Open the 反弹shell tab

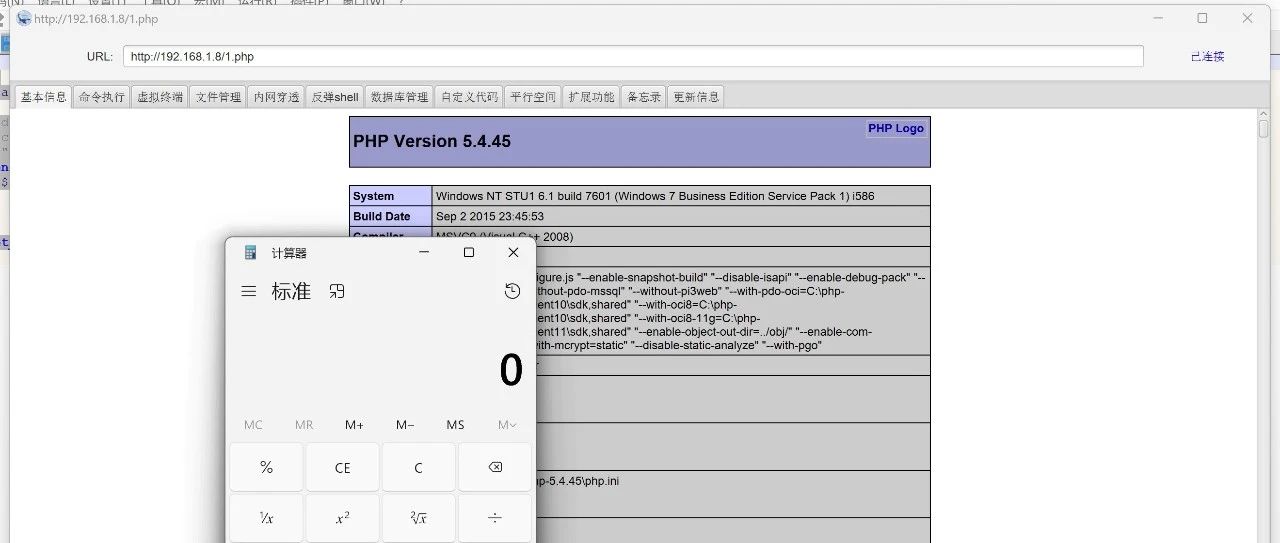pyautogui.click(x=335, y=97)
